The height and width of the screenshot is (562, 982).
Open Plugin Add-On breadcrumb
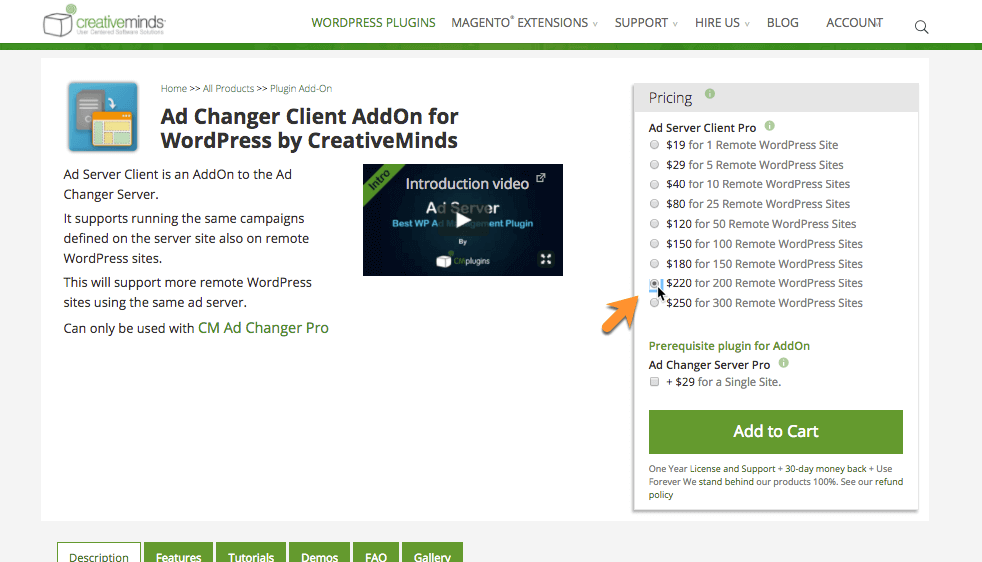pyautogui.click(x=301, y=88)
